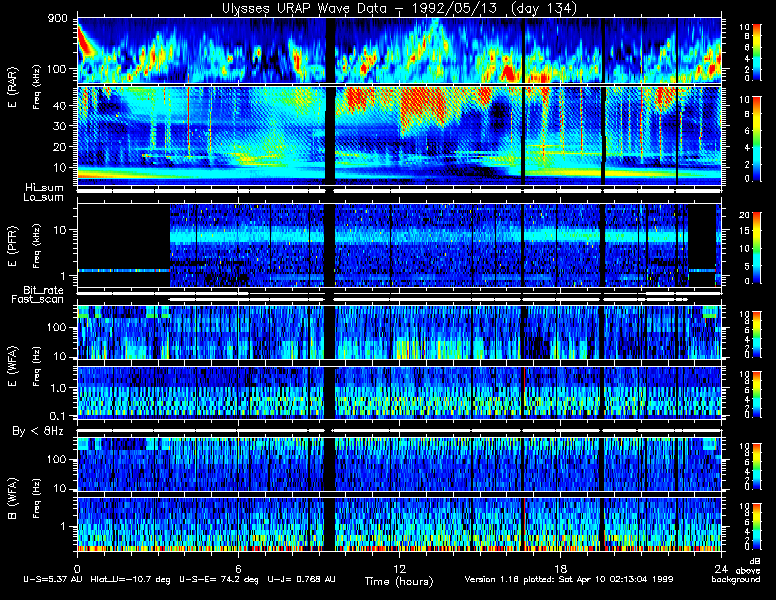Screen dimensions: 776x600
Task: Click the 'Time (hours)' axis title
Action: [399, 581]
